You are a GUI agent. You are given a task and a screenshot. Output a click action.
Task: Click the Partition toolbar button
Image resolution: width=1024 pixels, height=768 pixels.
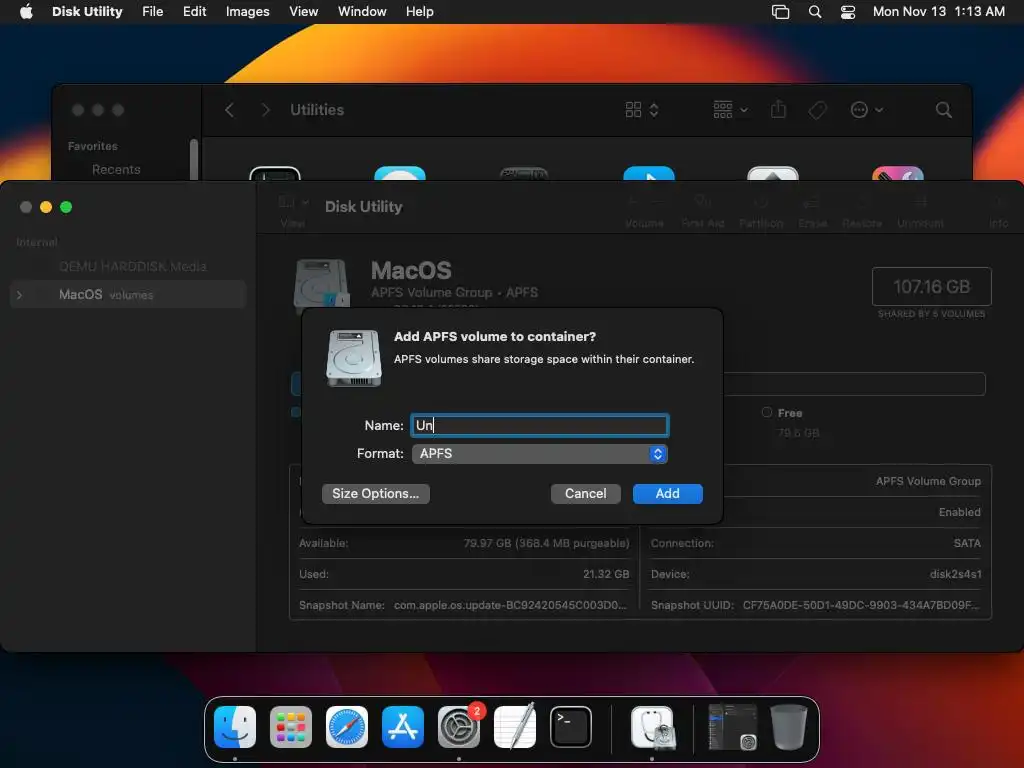tap(761, 211)
